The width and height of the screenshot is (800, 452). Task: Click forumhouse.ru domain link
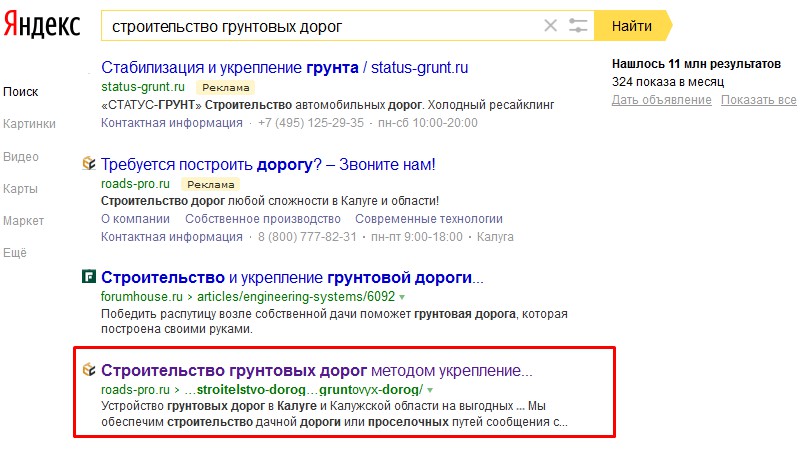pos(142,296)
